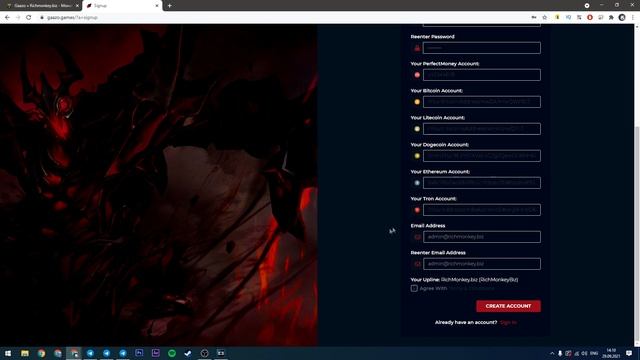The width and height of the screenshot is (640, 360).
Task: Click the Dogecoin coin icon
Action: point(417,156)
